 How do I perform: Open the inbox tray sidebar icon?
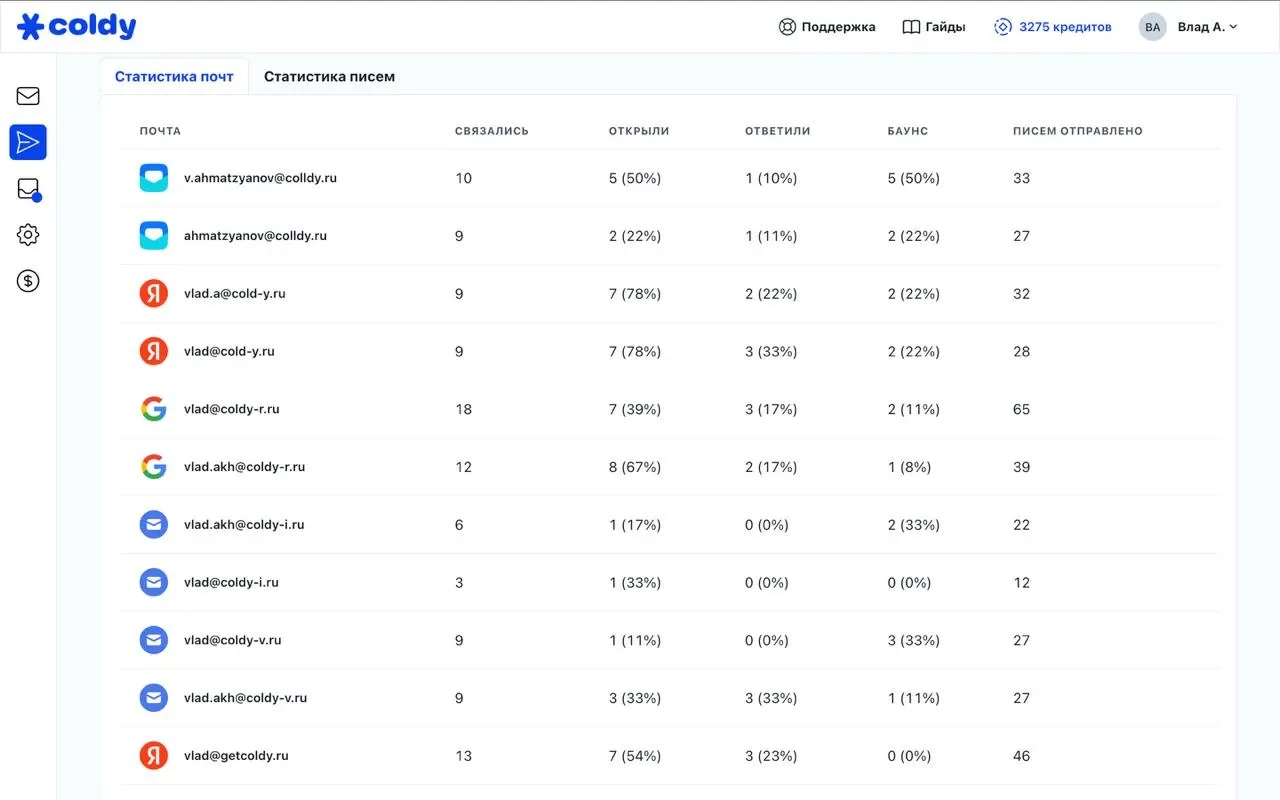(28, 189)
